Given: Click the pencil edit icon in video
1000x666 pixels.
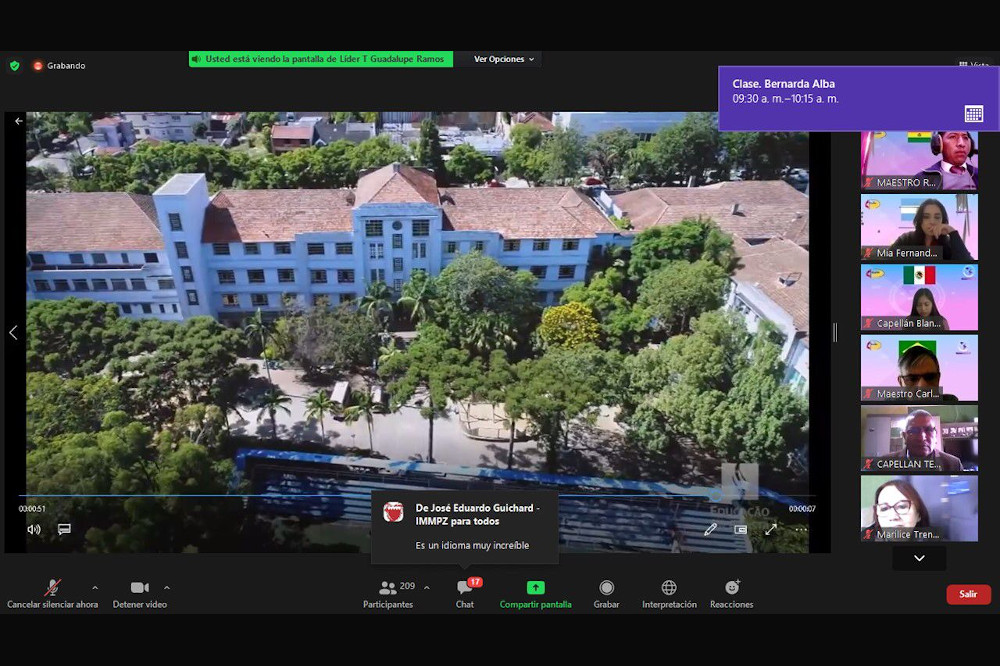Looking at the screenshot, I should [x=710, y=529].
